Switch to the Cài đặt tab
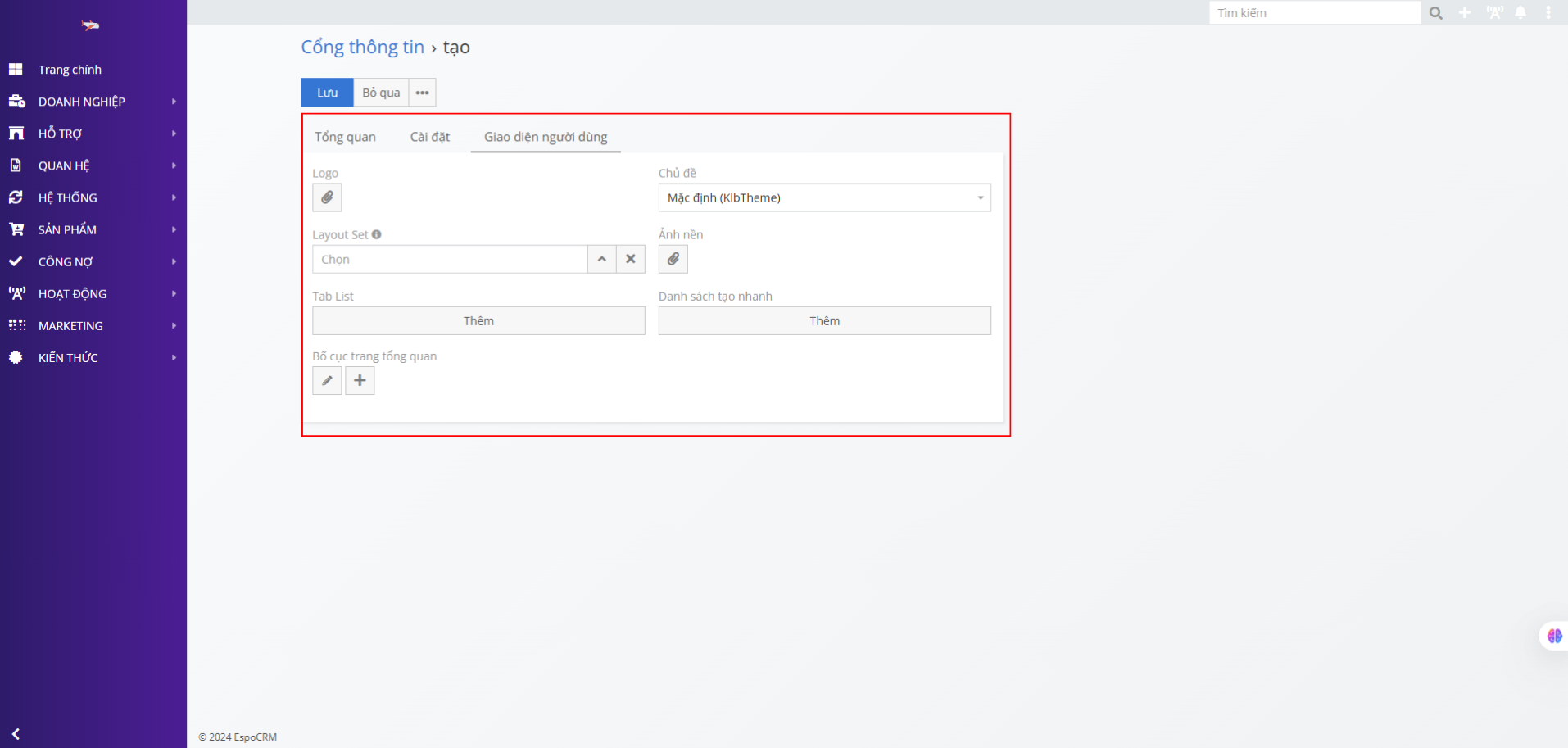This screenshot has height=748, width=1568. click(429, 137)
